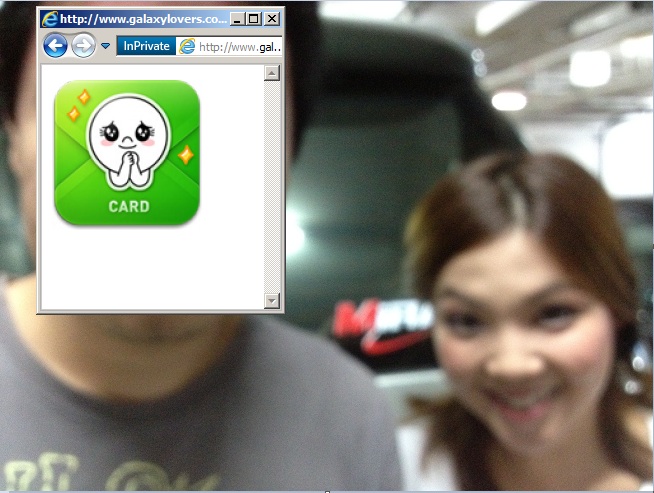Maximize the galaxylovers browser window
Viewport: 654px width, 493px height.
(x=254, y=19)
